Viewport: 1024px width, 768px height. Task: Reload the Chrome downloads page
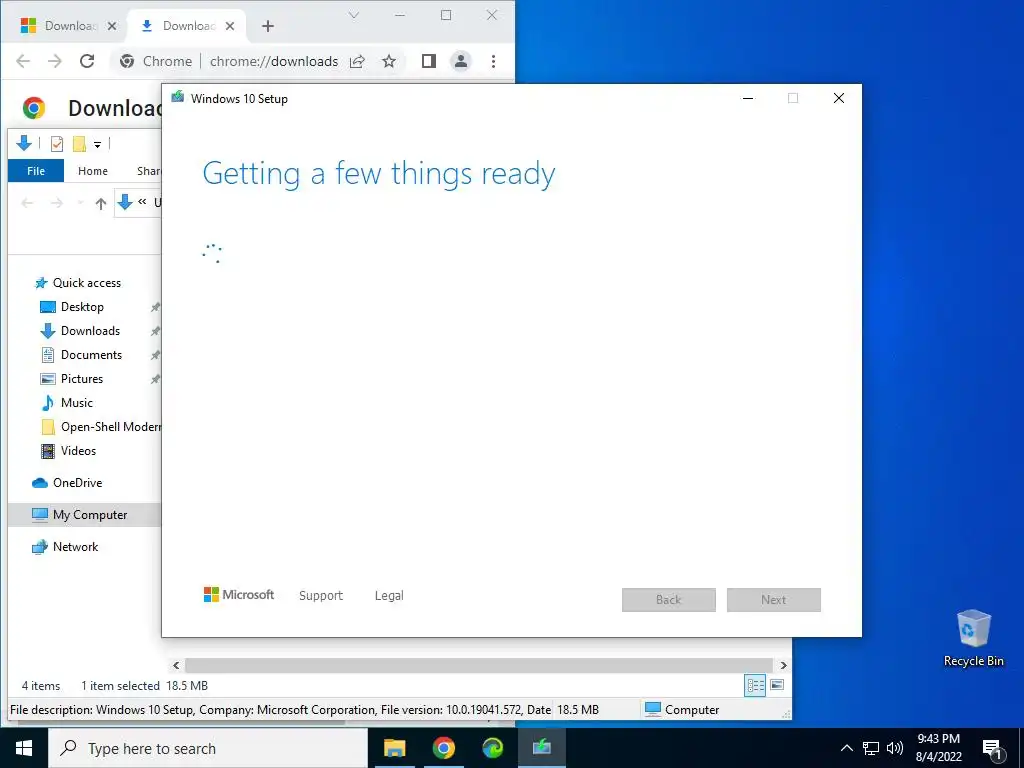coord(87,61)
